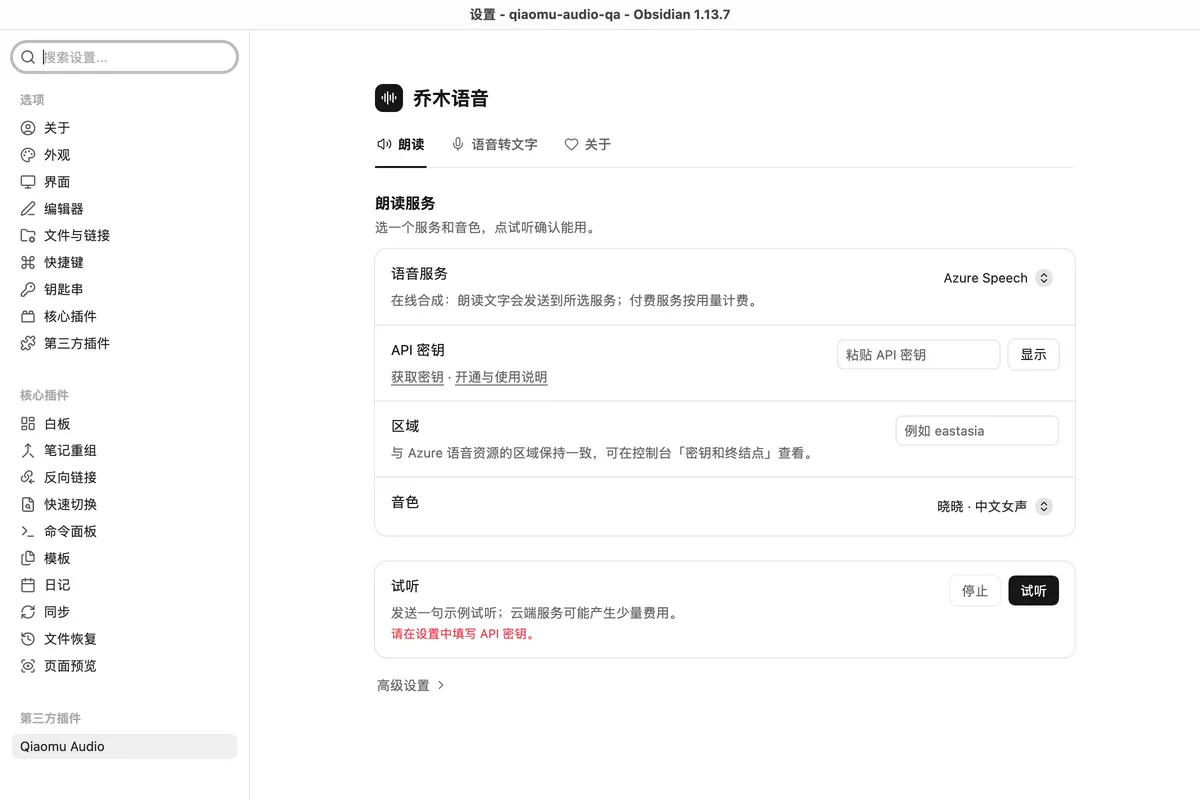The width and height of the screenshot is (1200, 800).
Task: Open the 关于 tab with heart icon
Action: tap(587, 145)
